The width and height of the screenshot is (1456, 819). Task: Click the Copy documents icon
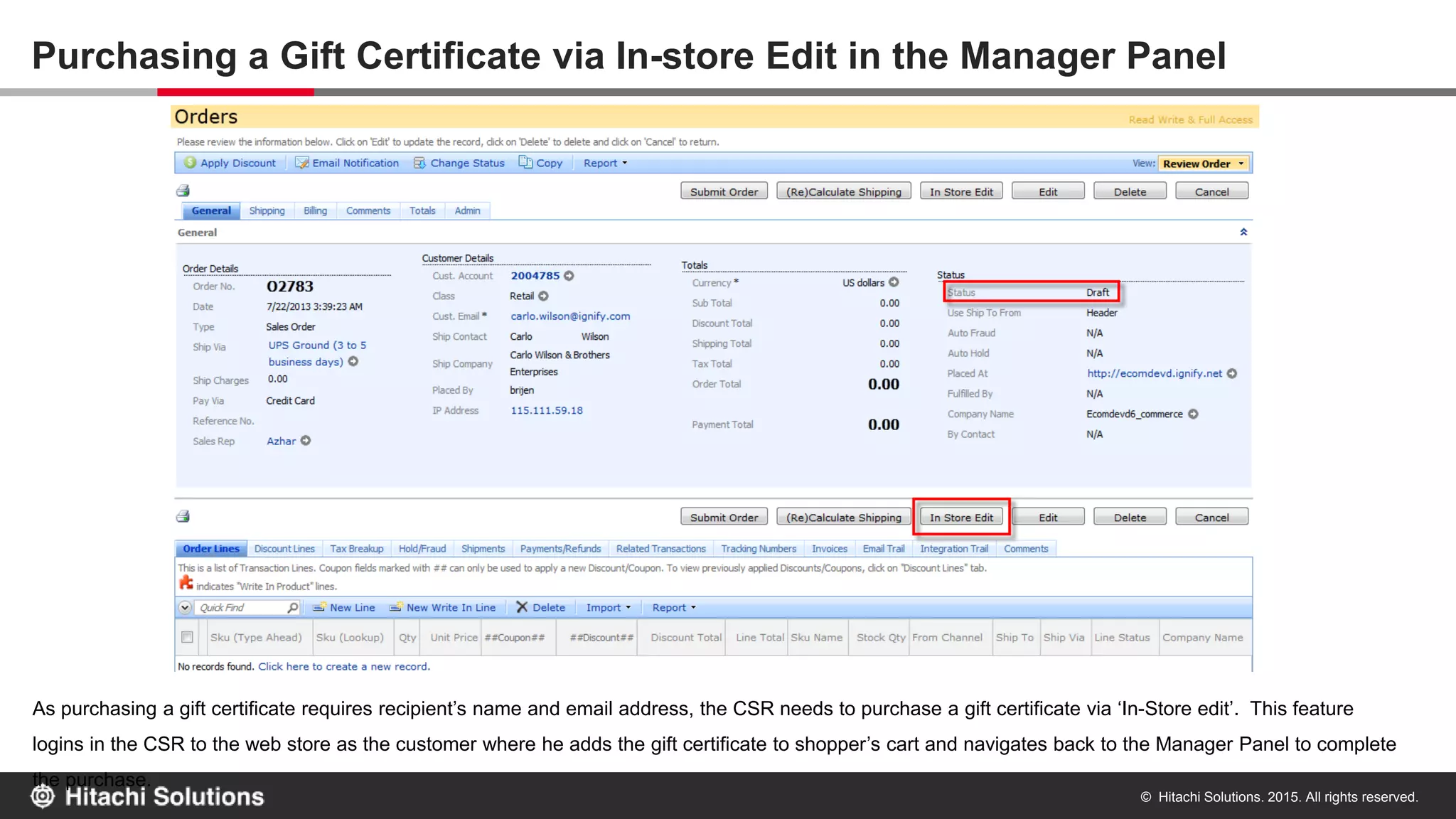click(525, 162)
